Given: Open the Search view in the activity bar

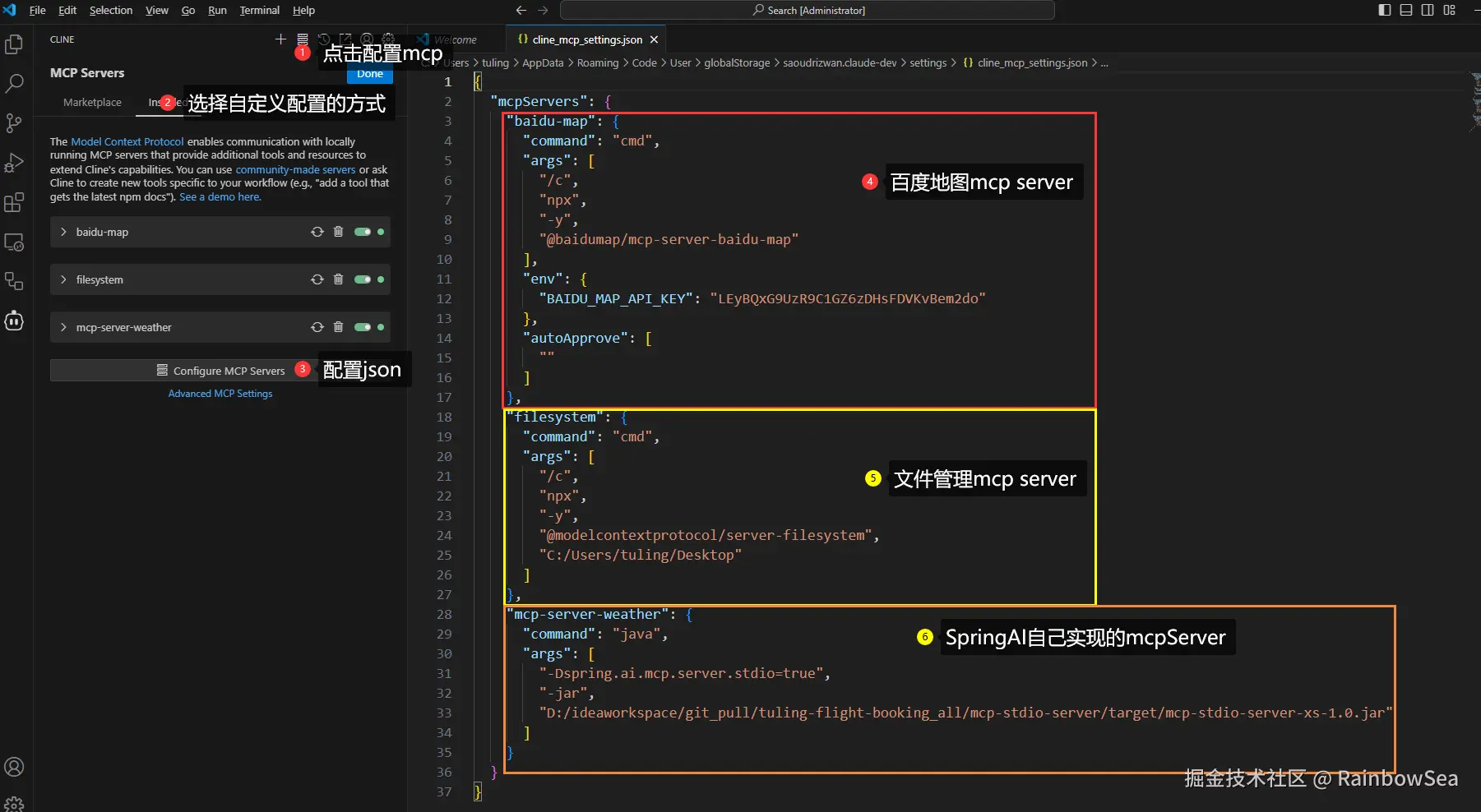Looking at the screenshot, I should click(x=14, y=83).
